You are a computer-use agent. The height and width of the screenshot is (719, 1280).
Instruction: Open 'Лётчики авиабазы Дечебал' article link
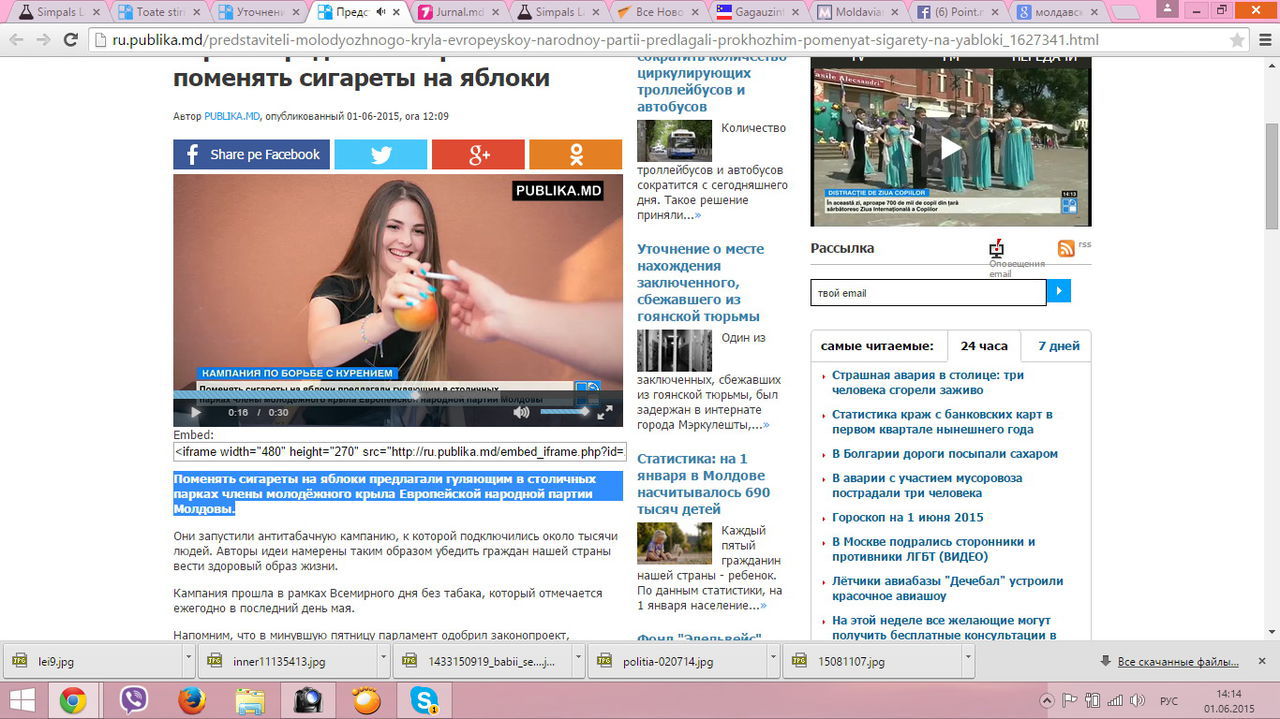tap(947, 588)
